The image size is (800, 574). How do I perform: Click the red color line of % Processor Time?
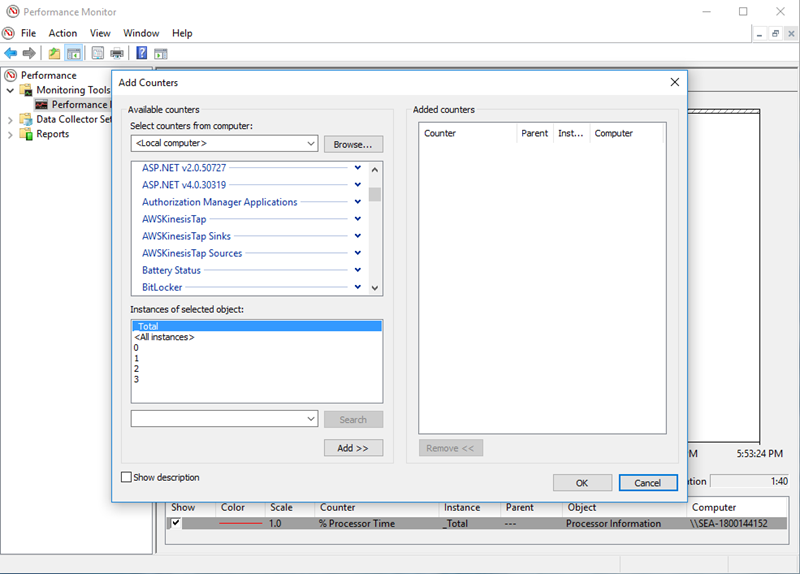(x=240, y=523)
